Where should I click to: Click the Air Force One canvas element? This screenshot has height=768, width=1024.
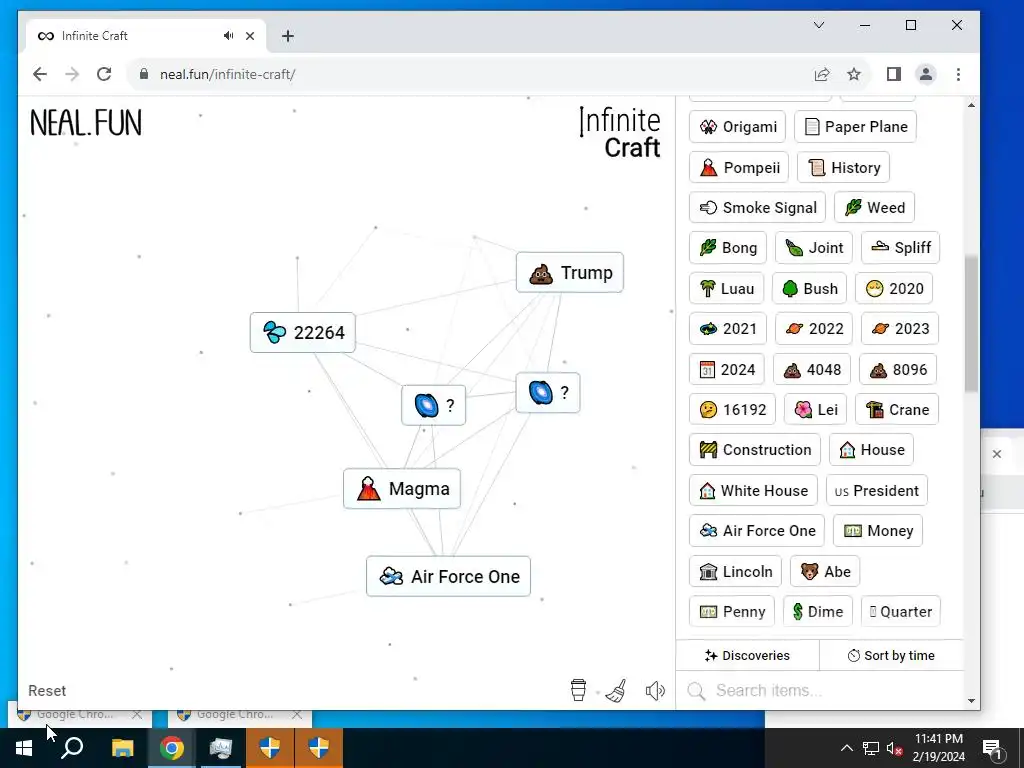pyautogui.click(x=448, y=576)
